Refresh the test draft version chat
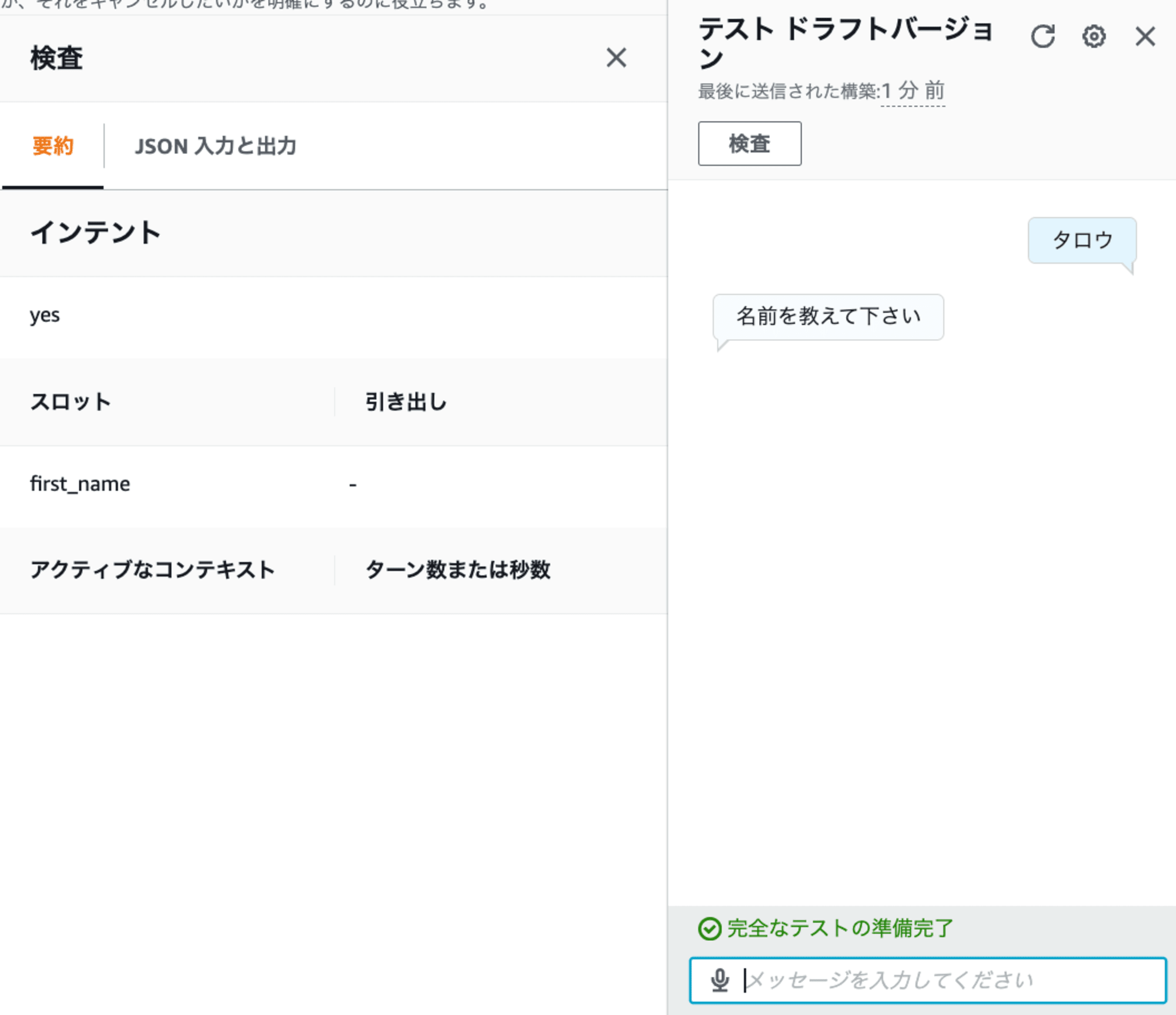This screenshot has height=1015, width=1176. coord(1043,36)
